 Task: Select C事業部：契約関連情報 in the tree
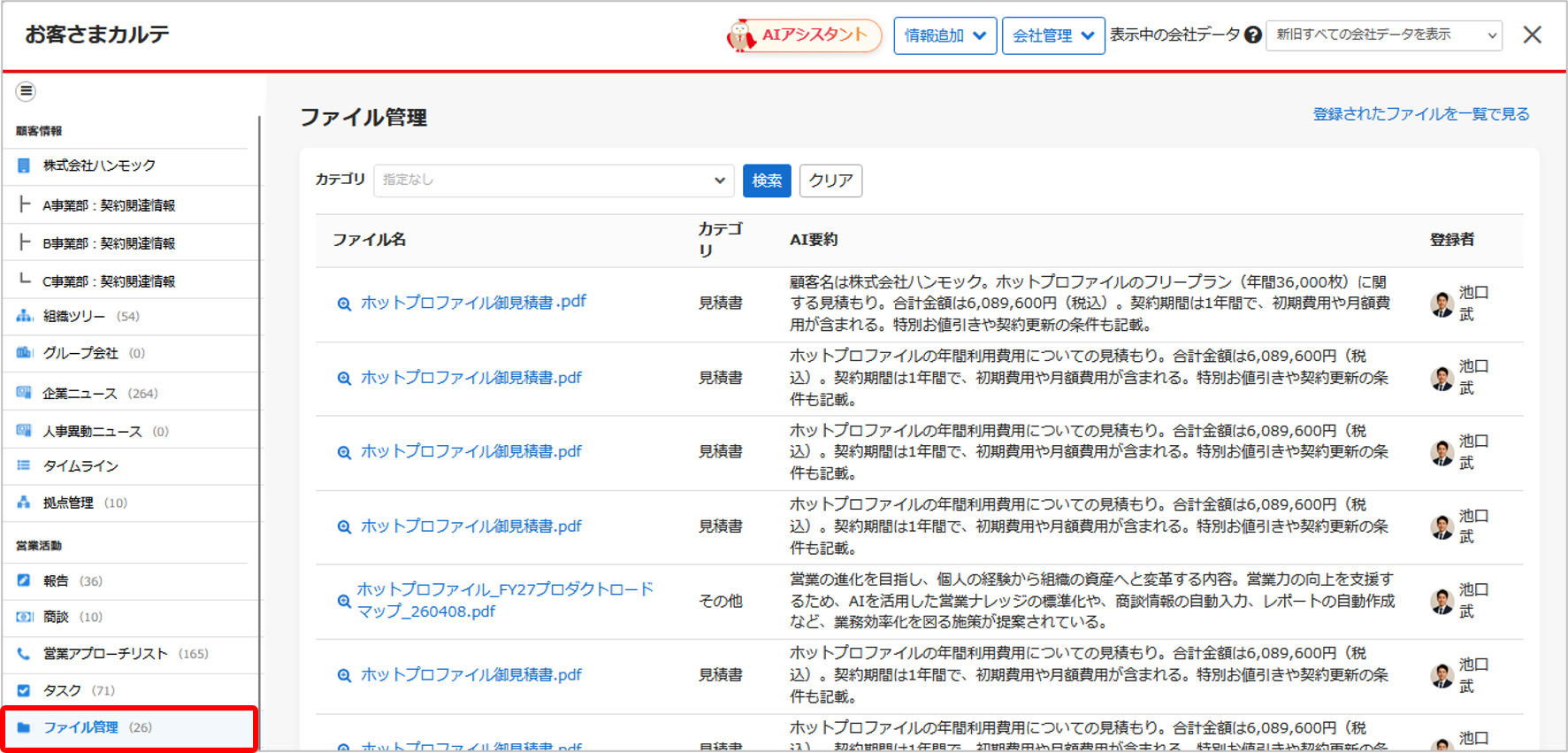[x=109, y=281]
